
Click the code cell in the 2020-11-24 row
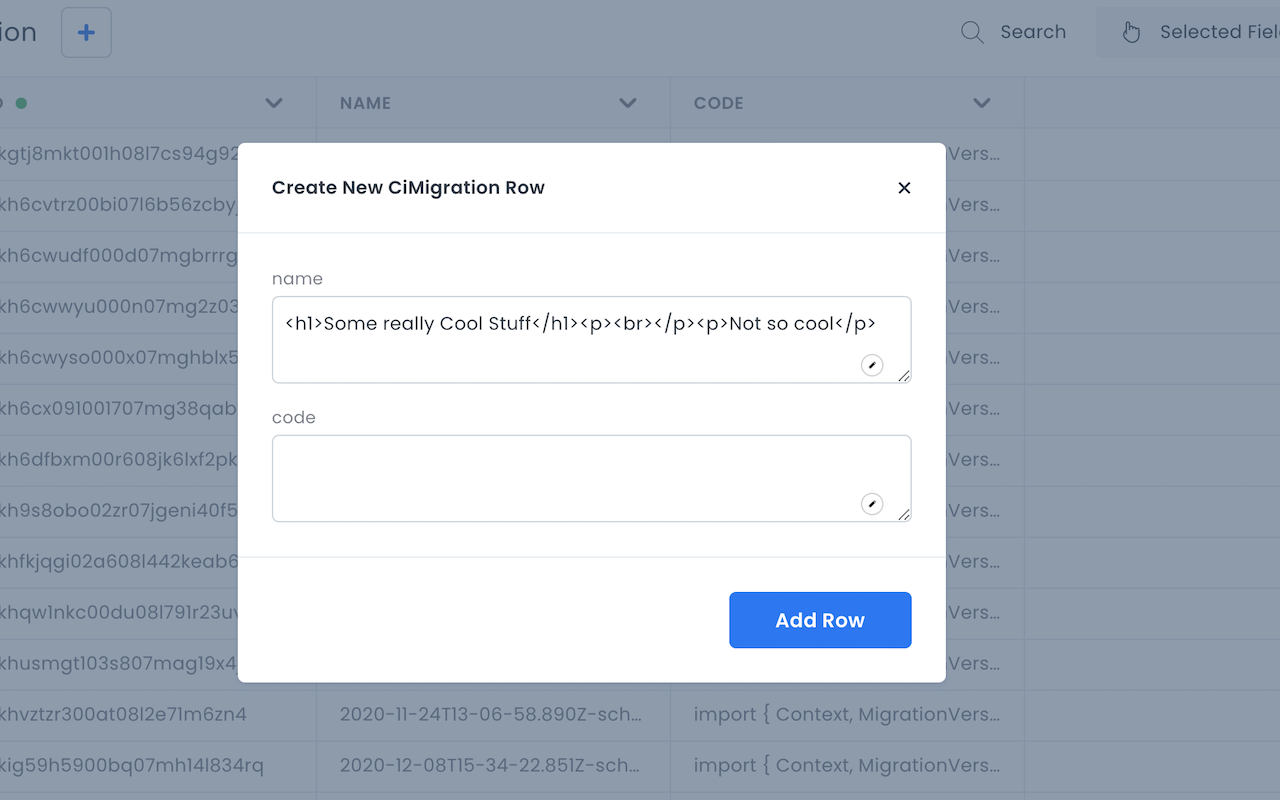click(x=847, y=715)
